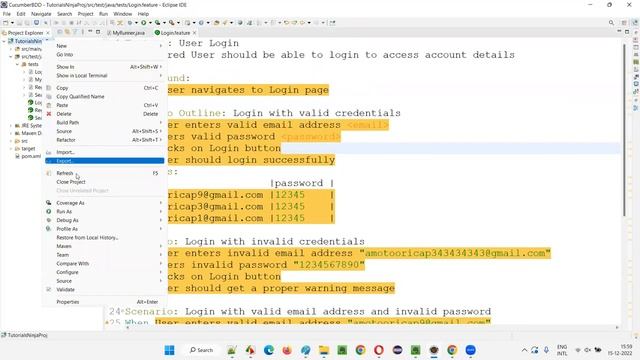Choose Close Project menu entry
640x360 pixels.
105,182
